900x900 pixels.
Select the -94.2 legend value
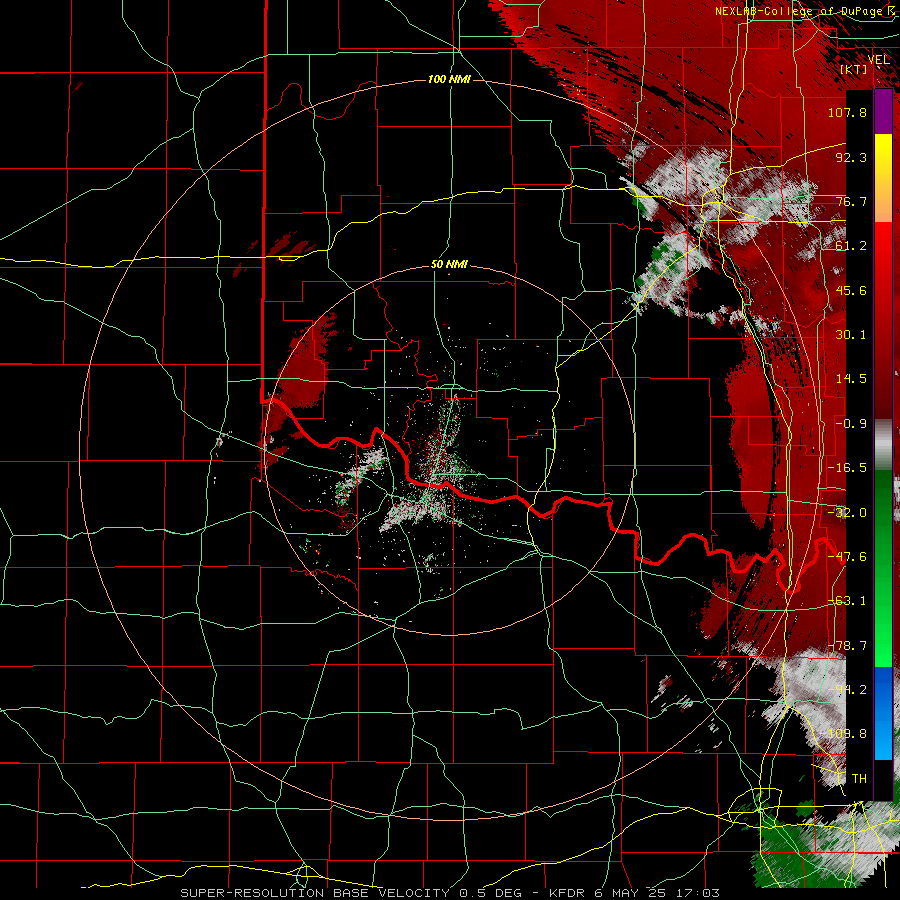pos(847,690)
